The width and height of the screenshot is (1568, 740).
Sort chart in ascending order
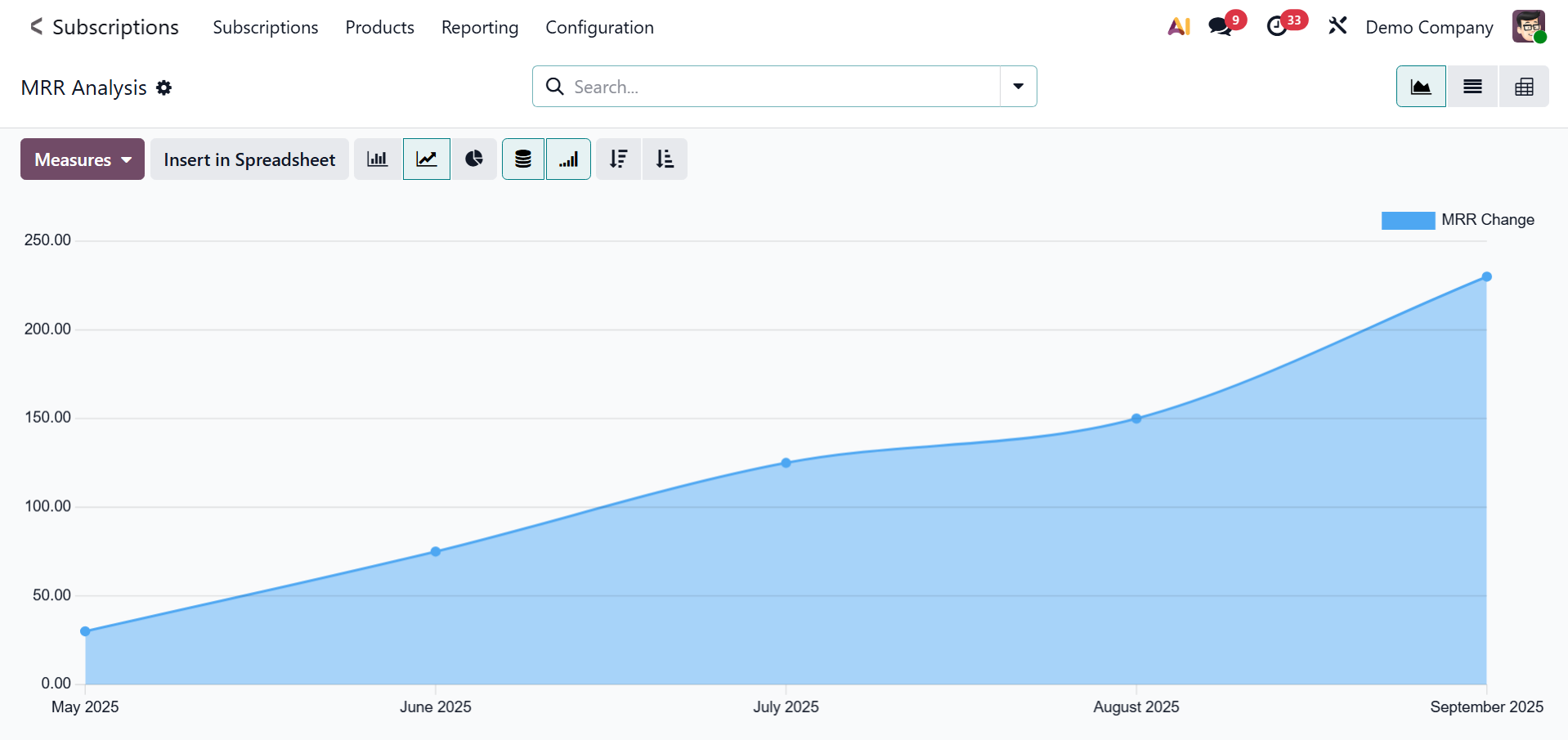click(665, 159)
